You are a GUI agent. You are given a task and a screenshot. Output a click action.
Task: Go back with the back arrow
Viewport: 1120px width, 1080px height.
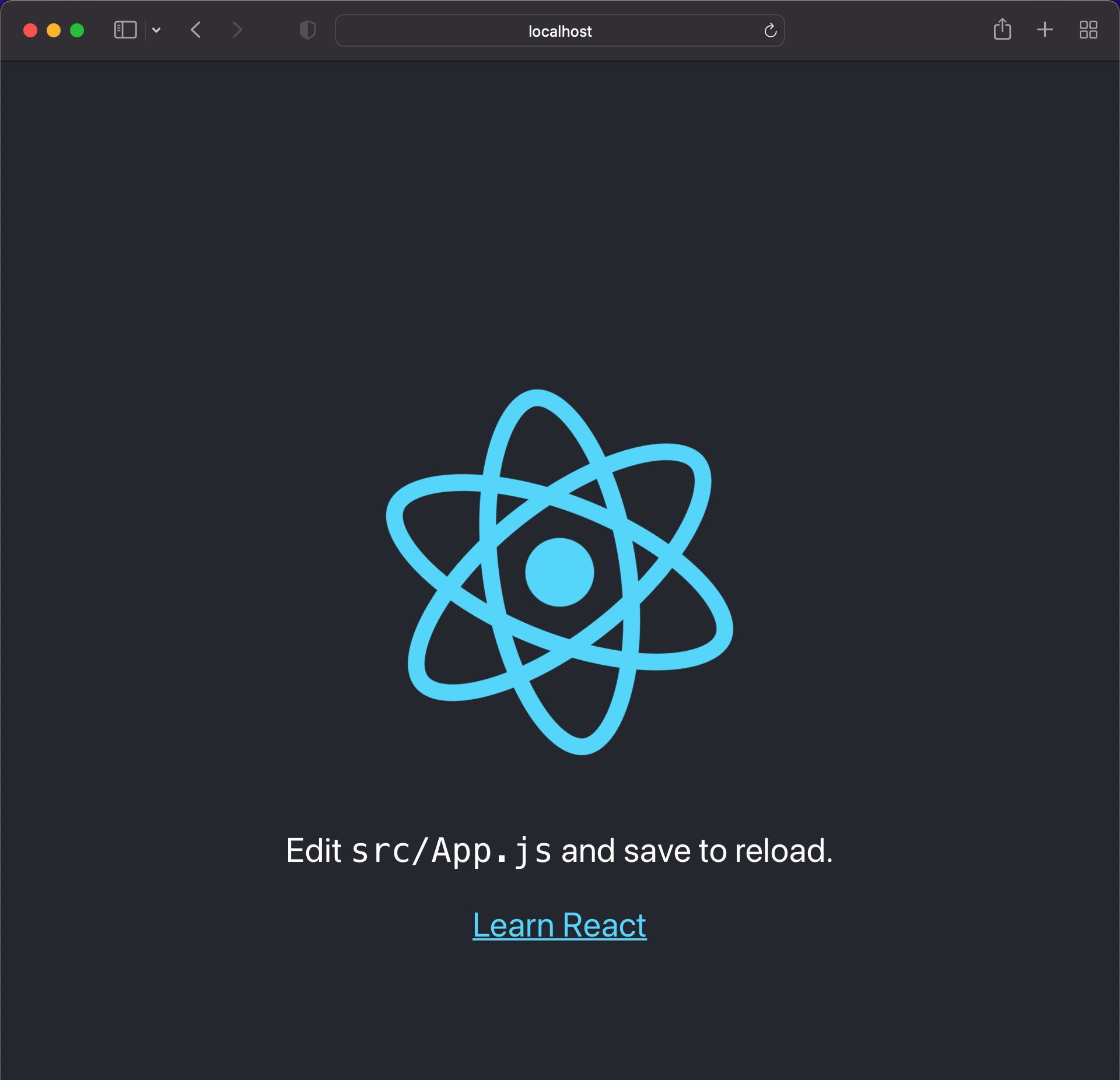tap(196, 30)
